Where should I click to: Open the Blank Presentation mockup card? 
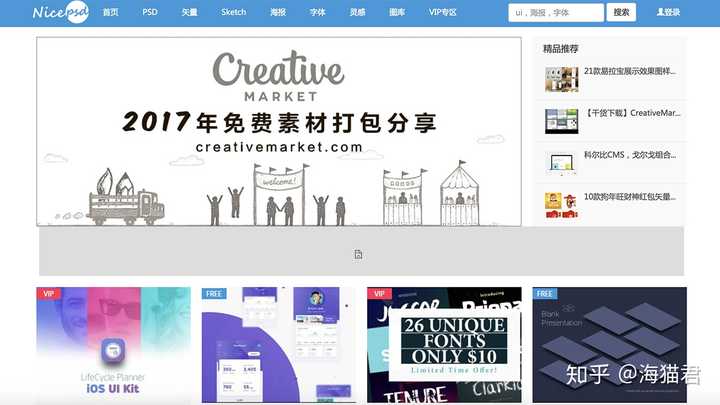coord(609,345)
